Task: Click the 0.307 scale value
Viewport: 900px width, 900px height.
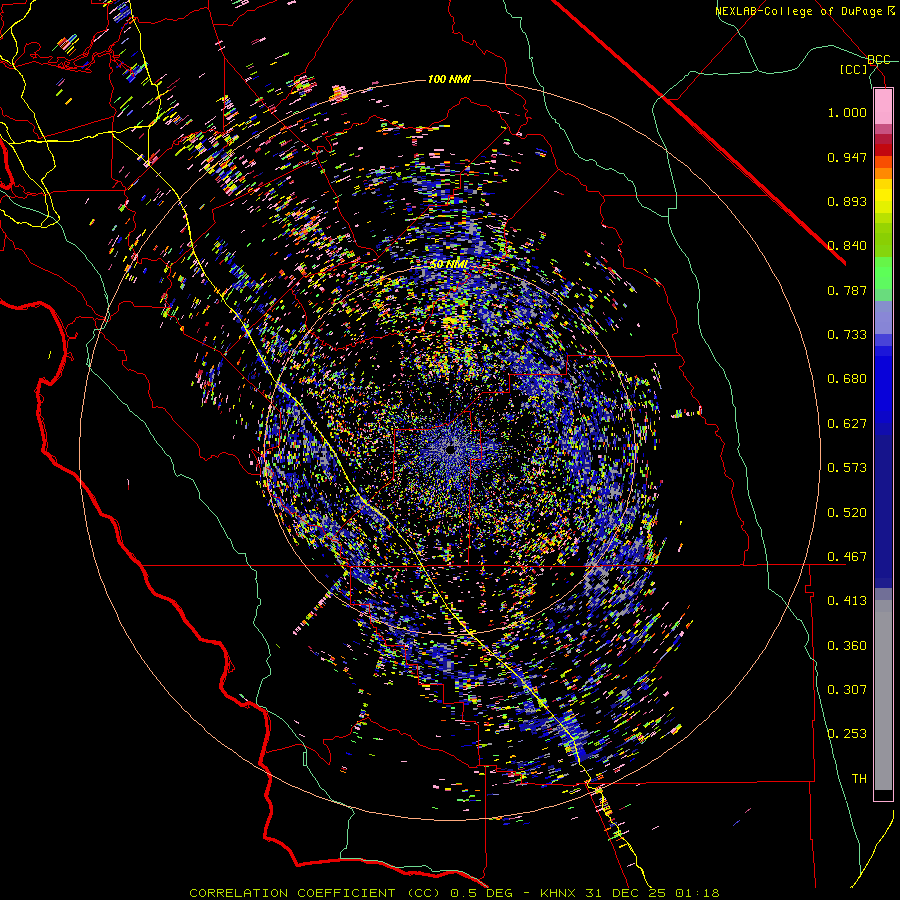Action: [x=847, y=690]
